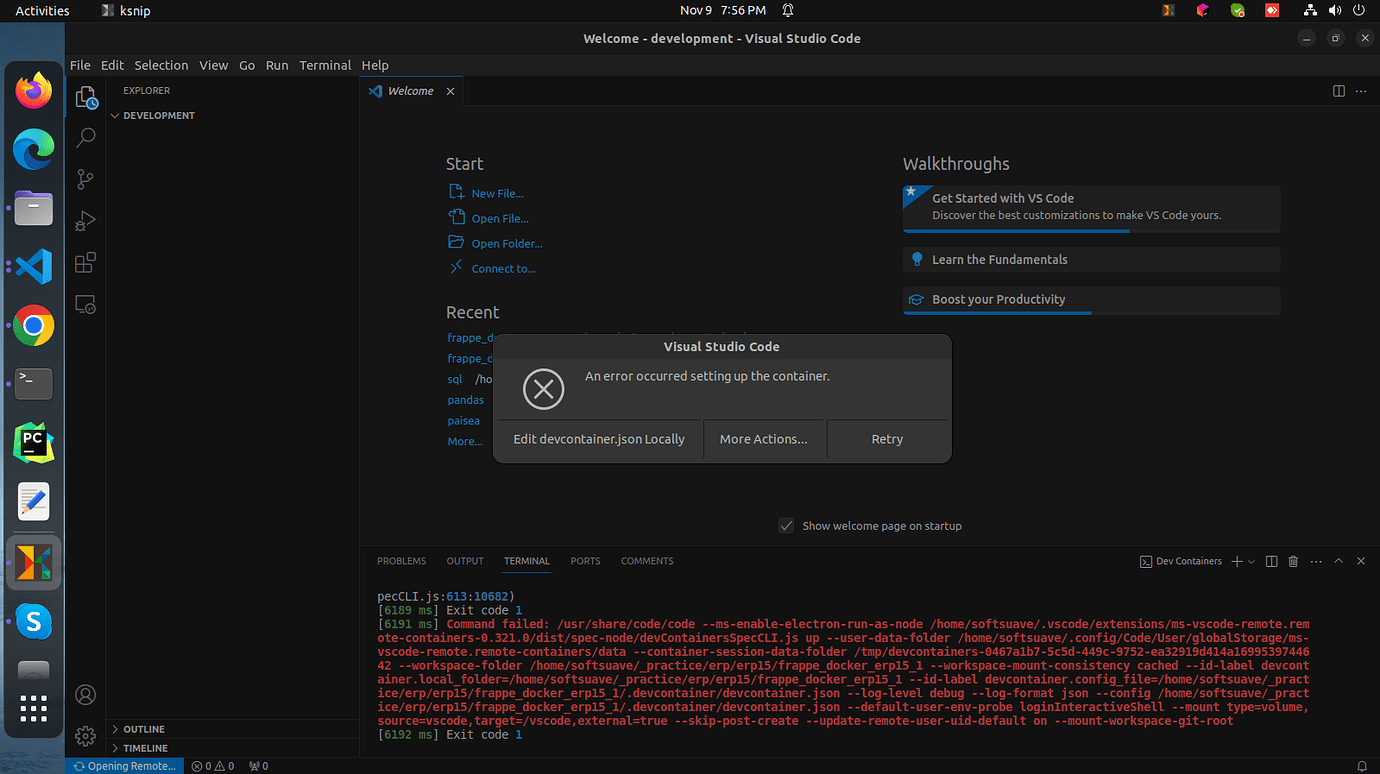Viewport: 1380px width, 774px height.
Task: Split the terminal panel
Action: point(1271,561)
